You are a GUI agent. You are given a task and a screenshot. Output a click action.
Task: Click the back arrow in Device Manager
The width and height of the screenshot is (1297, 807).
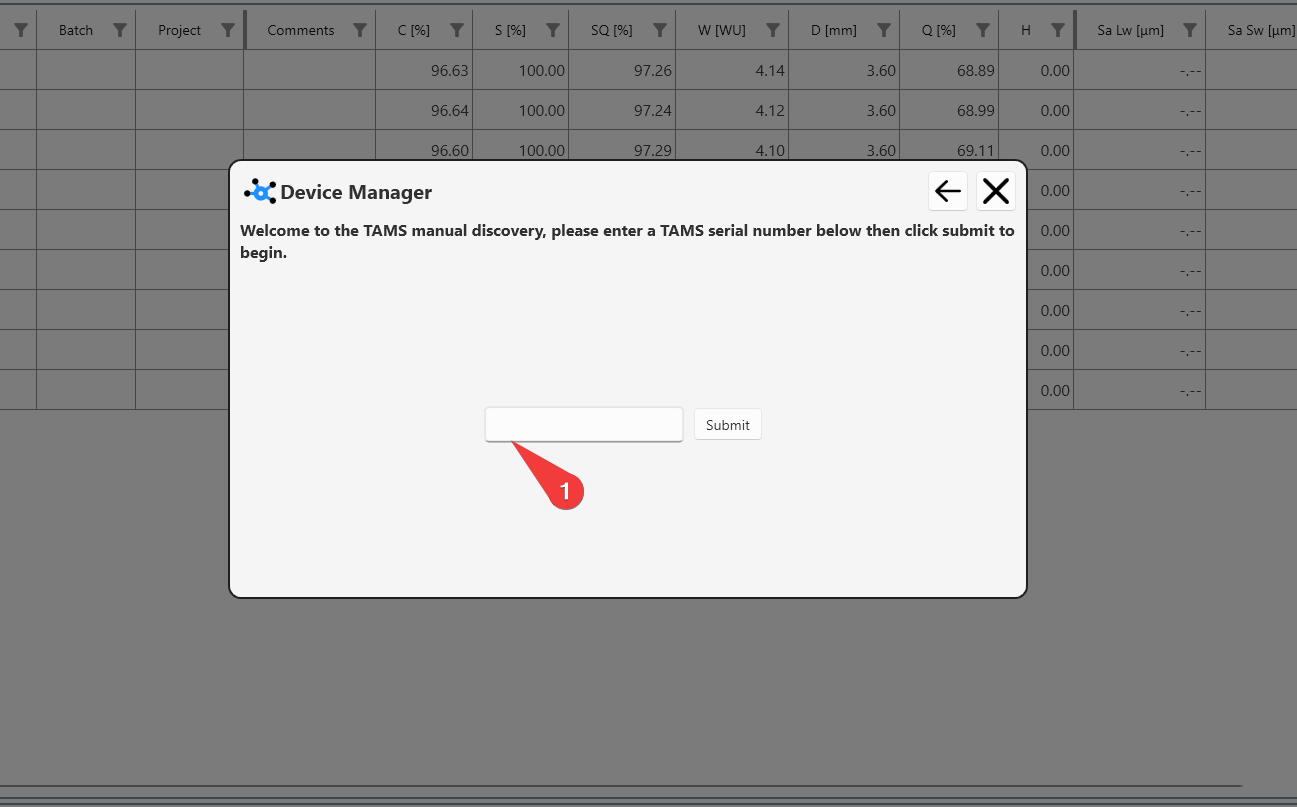coord(947,191)
